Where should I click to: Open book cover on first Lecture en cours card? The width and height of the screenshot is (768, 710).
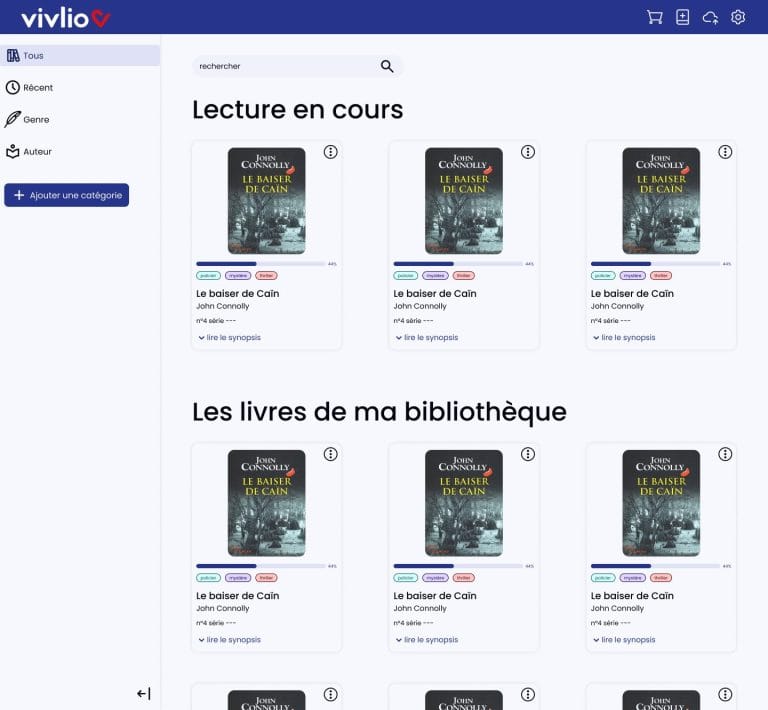coord(266,201)
